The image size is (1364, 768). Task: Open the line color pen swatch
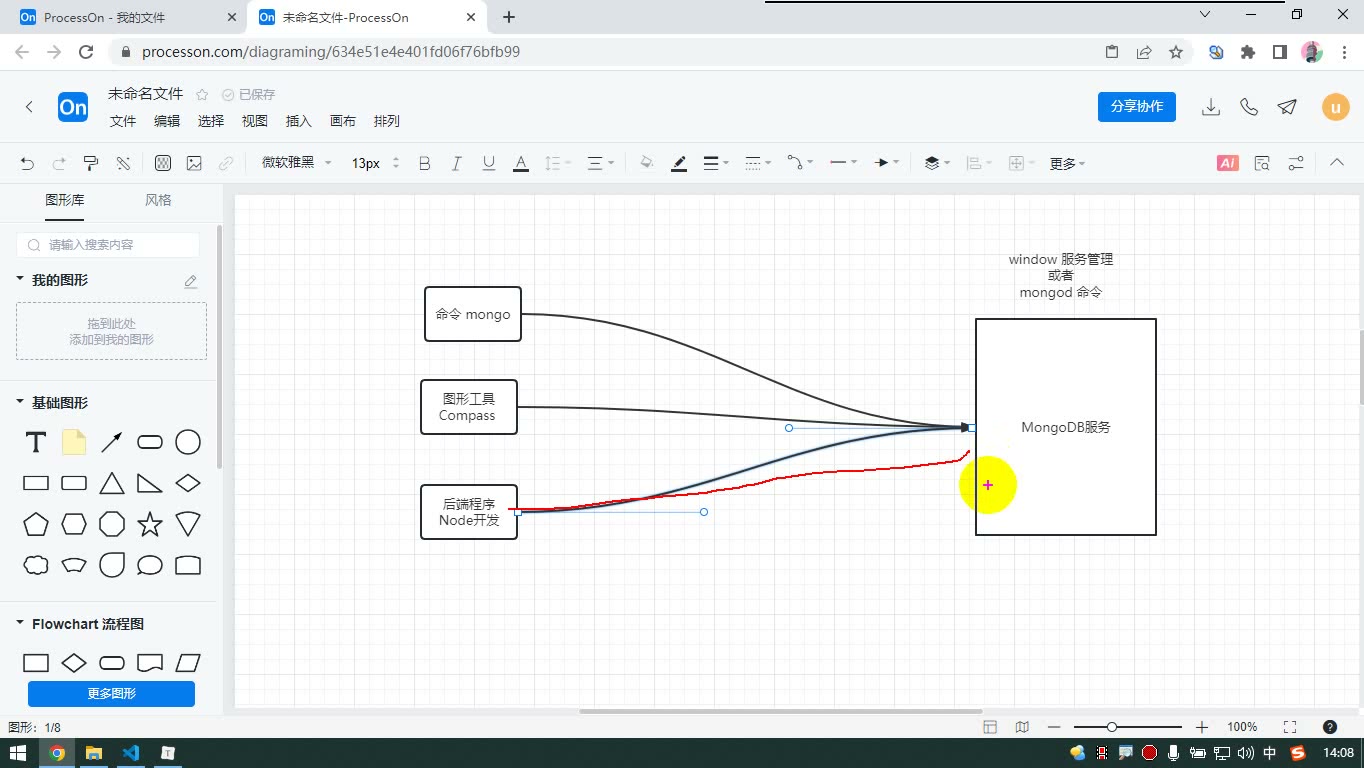tap(679, 163)
